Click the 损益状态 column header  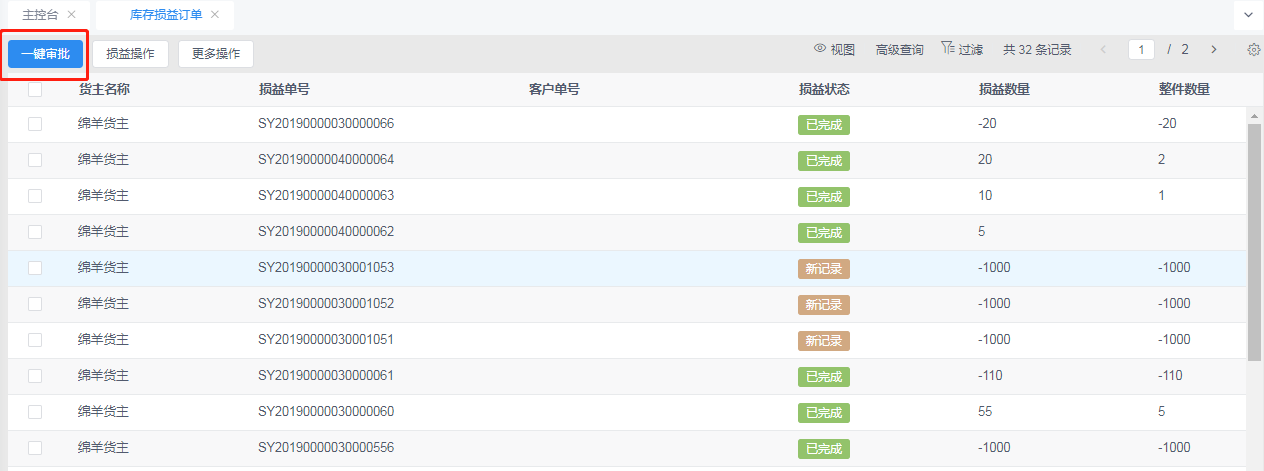(824, 89)
